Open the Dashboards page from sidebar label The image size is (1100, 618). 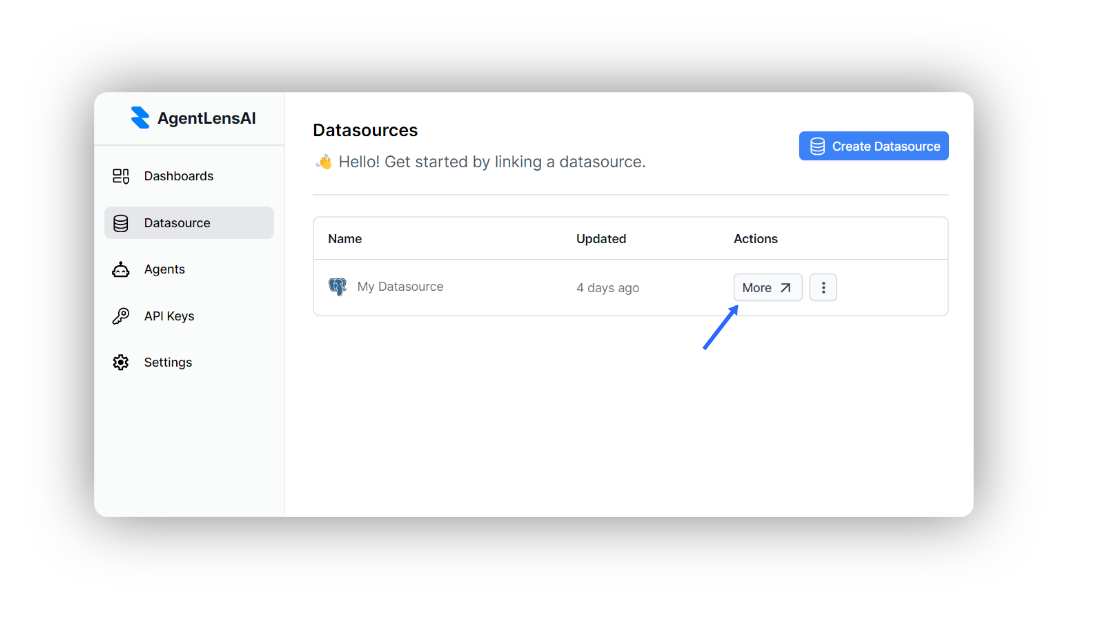[179, 176]
